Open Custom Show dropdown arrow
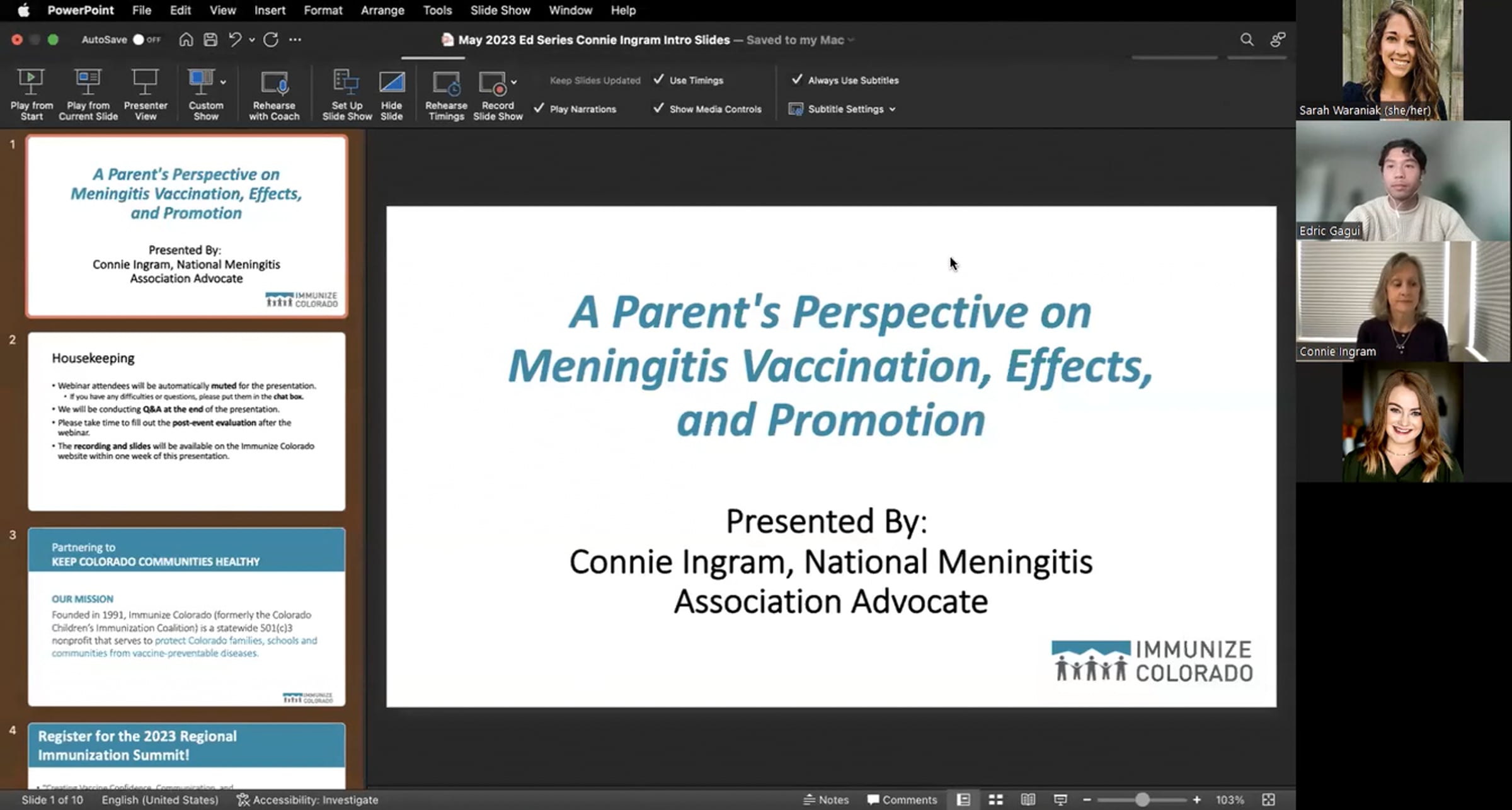Image resolution: width=1512 pixels, height=810 pixels. tap(223, 82)
